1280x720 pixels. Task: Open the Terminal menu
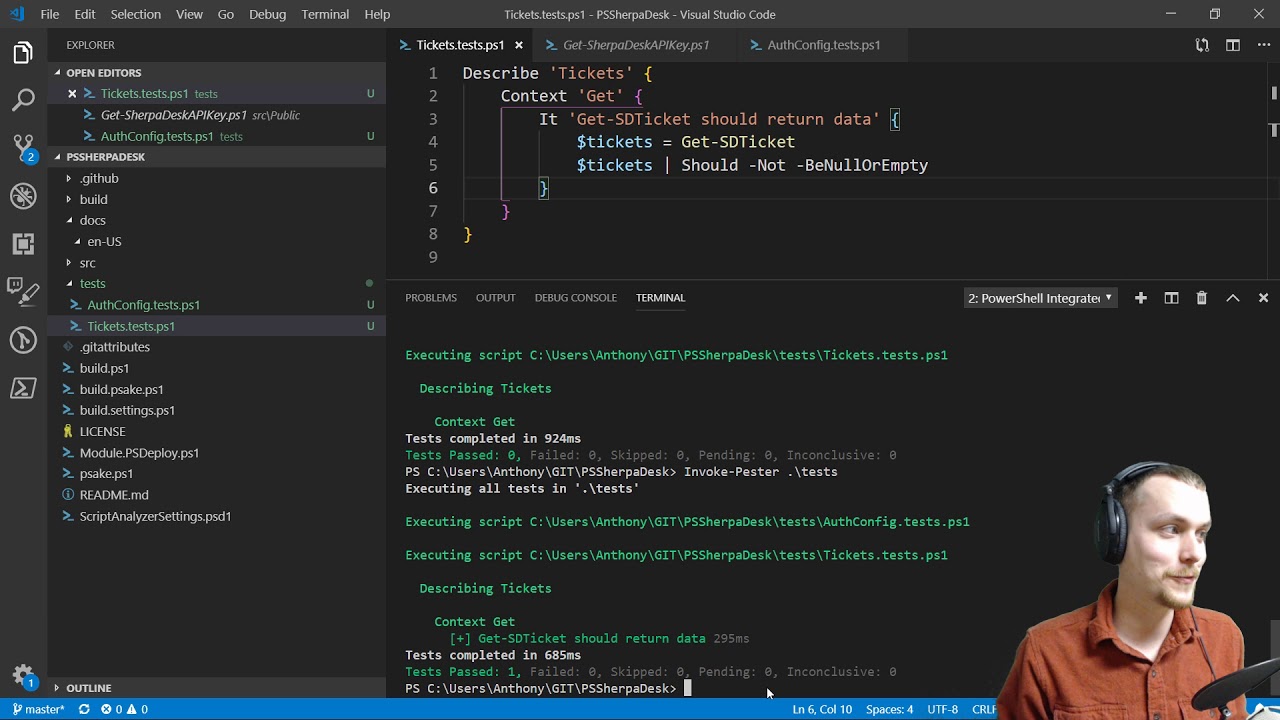[325, 14]
